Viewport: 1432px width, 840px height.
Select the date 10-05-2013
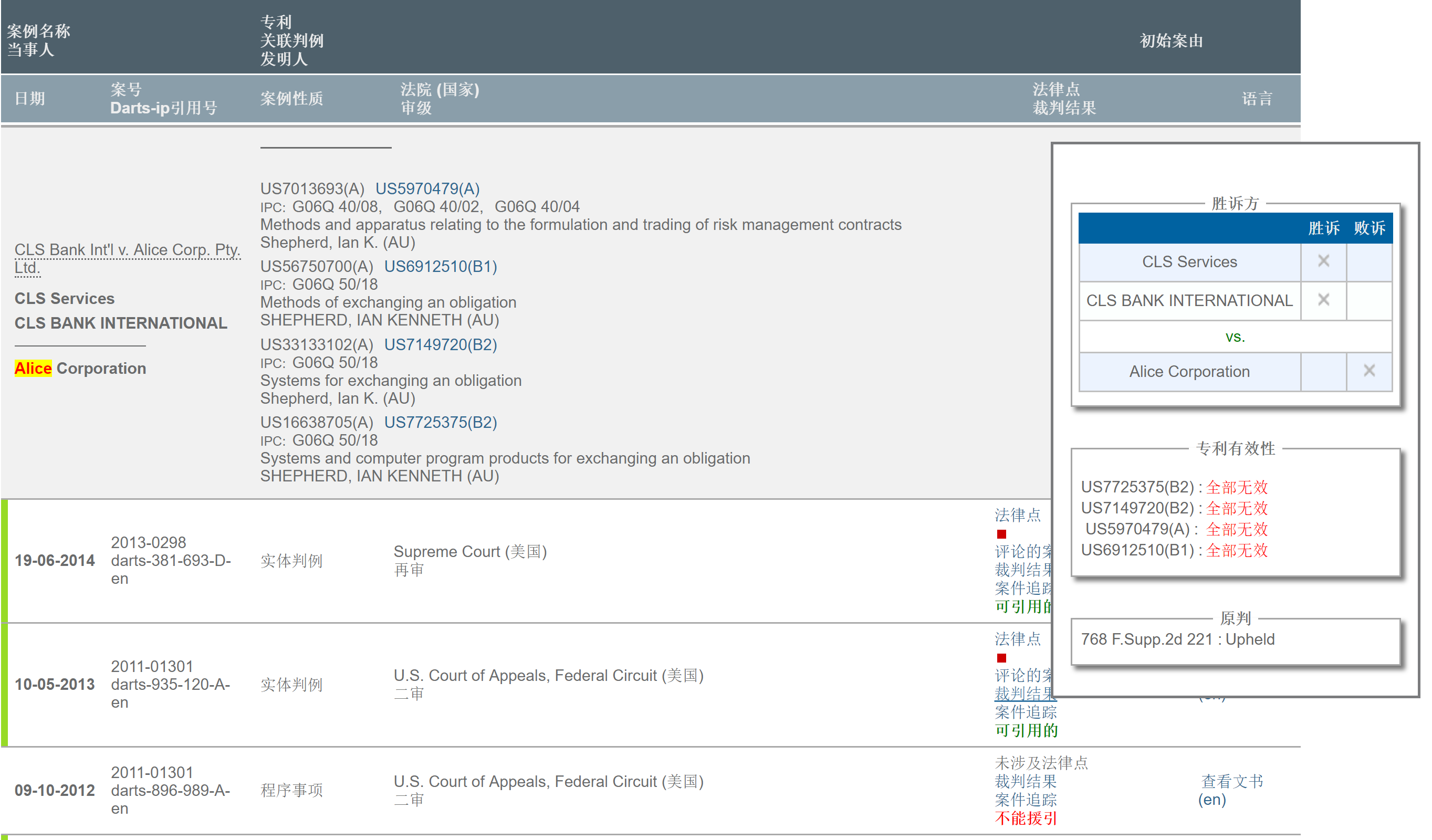(x=55, y=685)
